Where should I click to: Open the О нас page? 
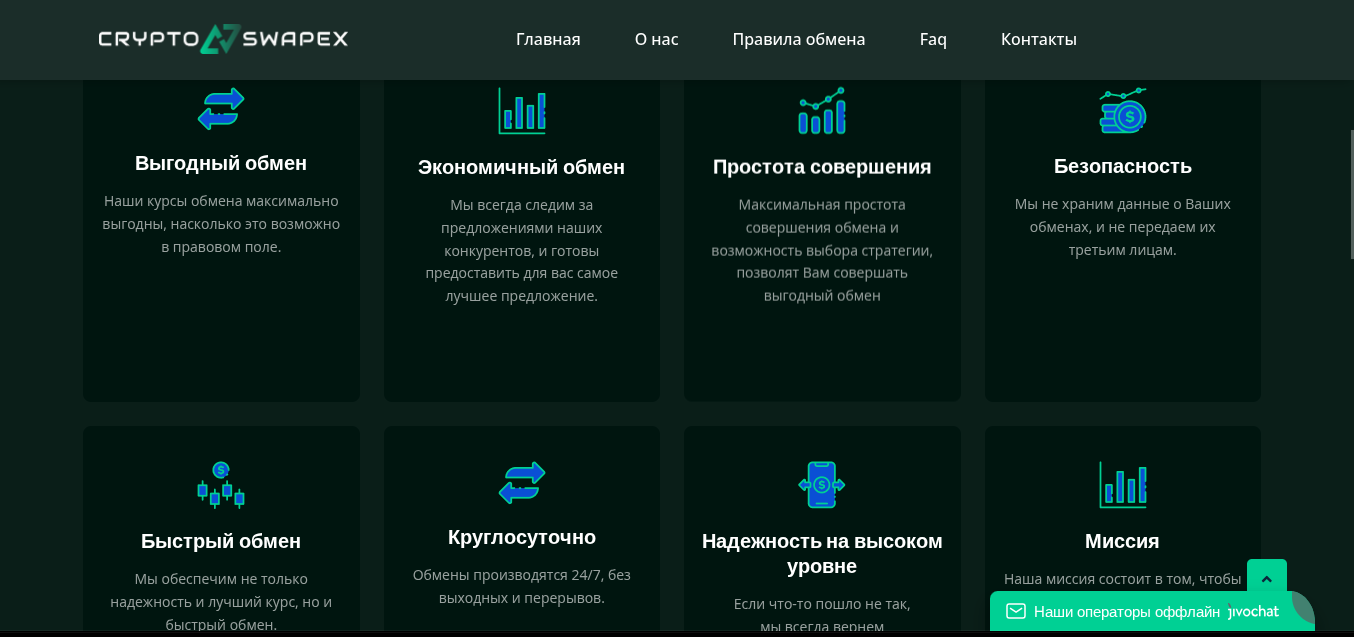pos(655,39)
